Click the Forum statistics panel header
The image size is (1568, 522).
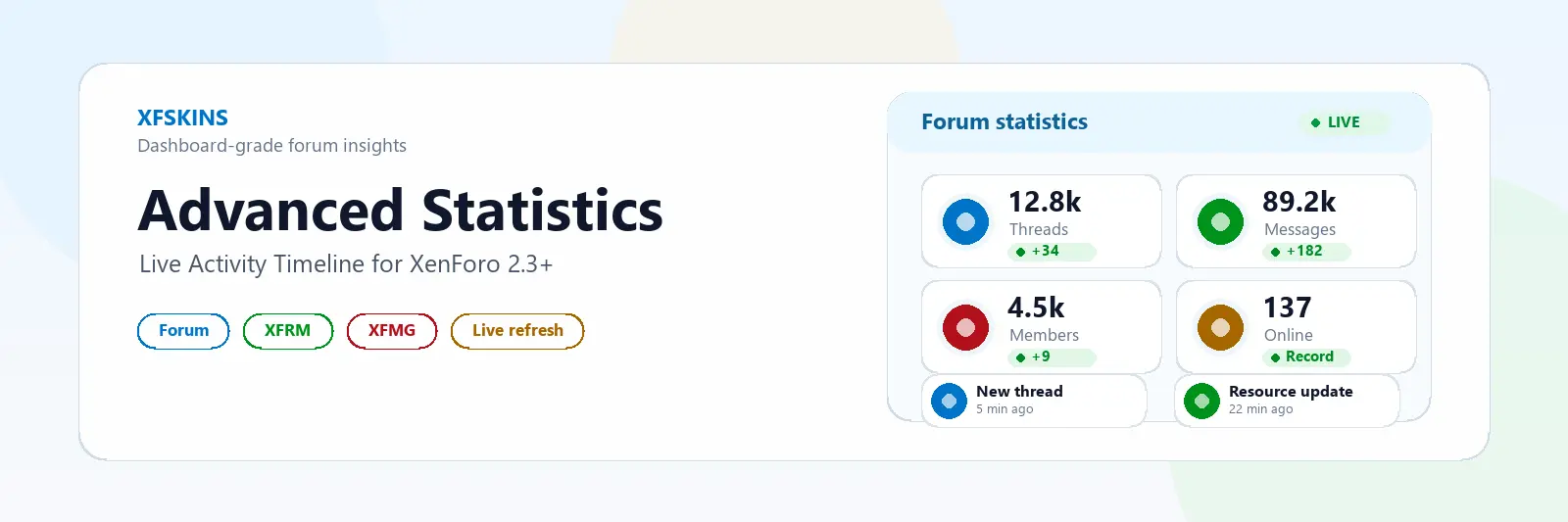[x=1159, y=122]
